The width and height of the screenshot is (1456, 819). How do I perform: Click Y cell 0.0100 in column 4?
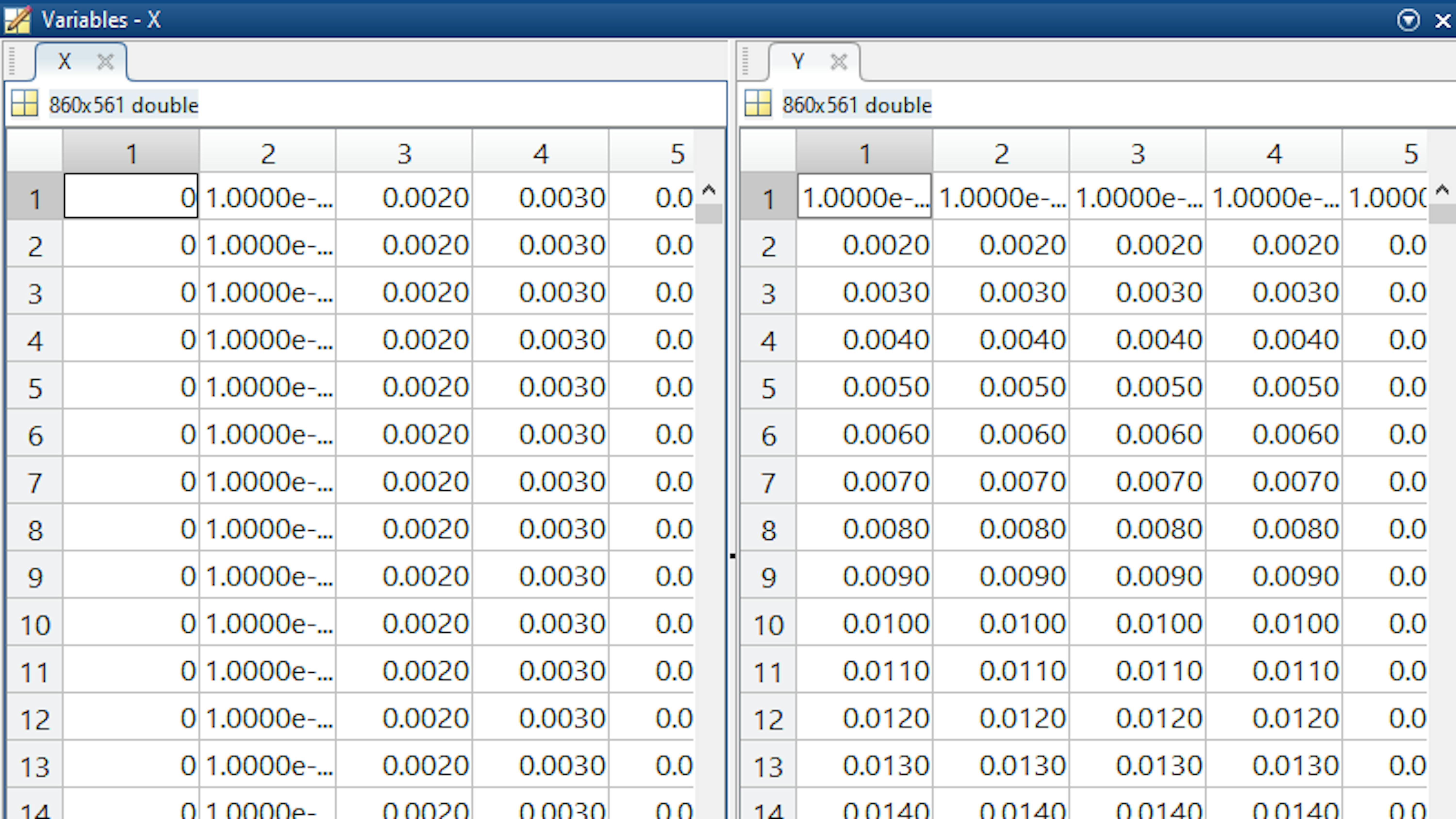coord(1274,622)
